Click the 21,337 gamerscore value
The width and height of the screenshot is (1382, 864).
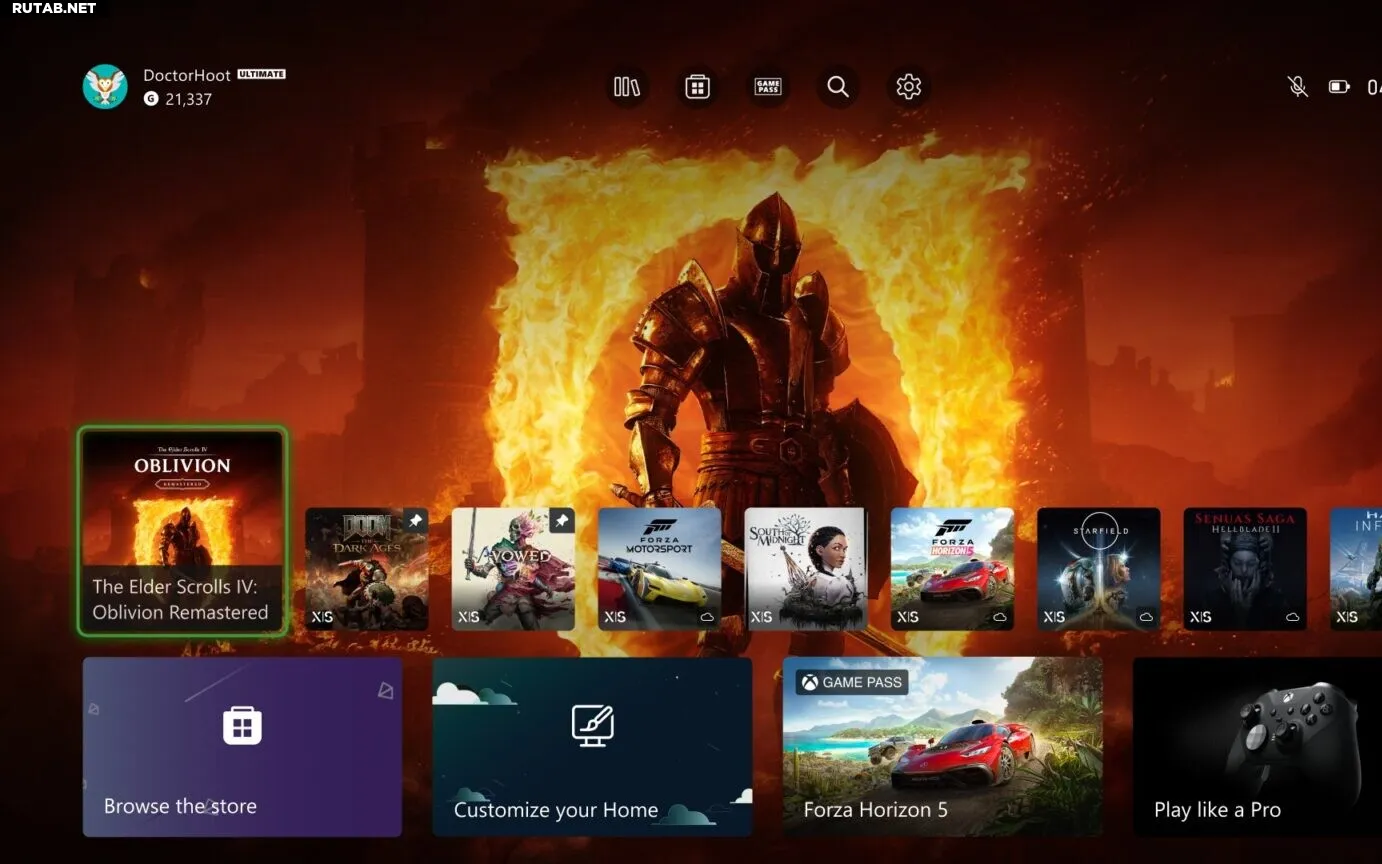(x=188, y=99)
